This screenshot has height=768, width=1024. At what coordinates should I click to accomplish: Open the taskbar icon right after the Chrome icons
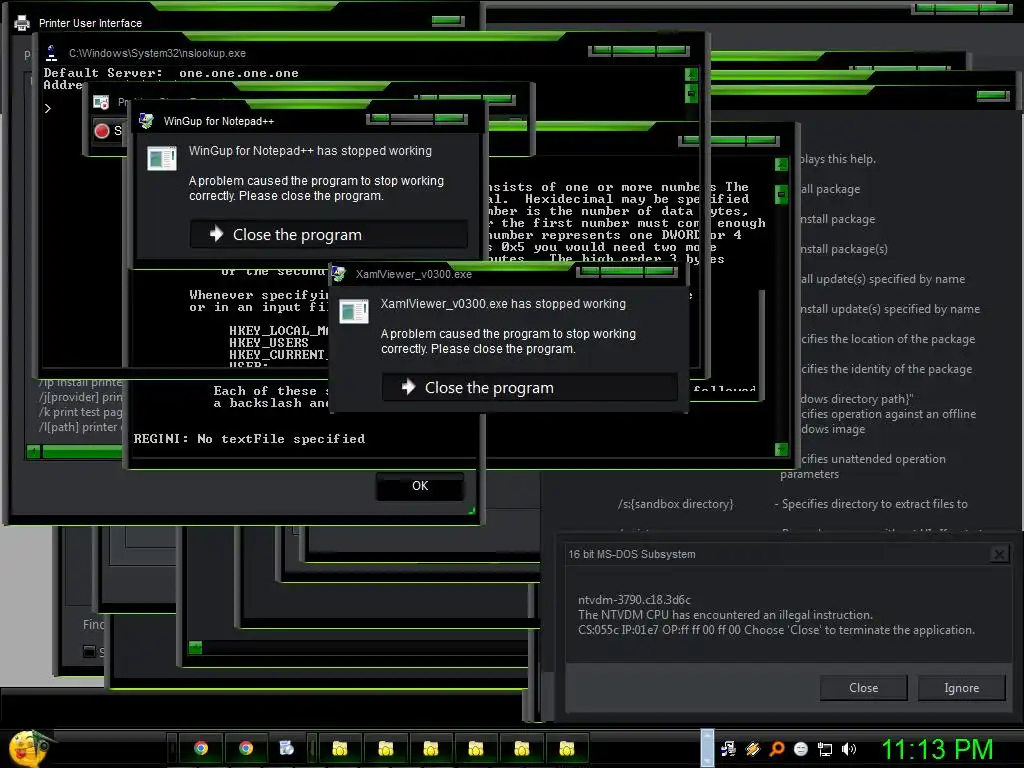click(x=287, y=748)
